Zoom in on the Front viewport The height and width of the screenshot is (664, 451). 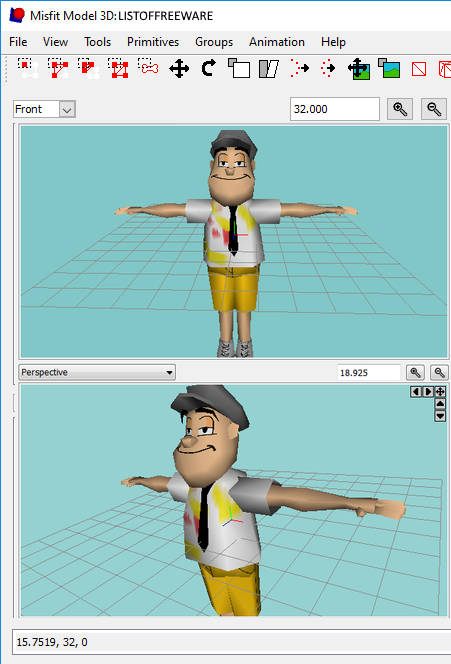400,109
